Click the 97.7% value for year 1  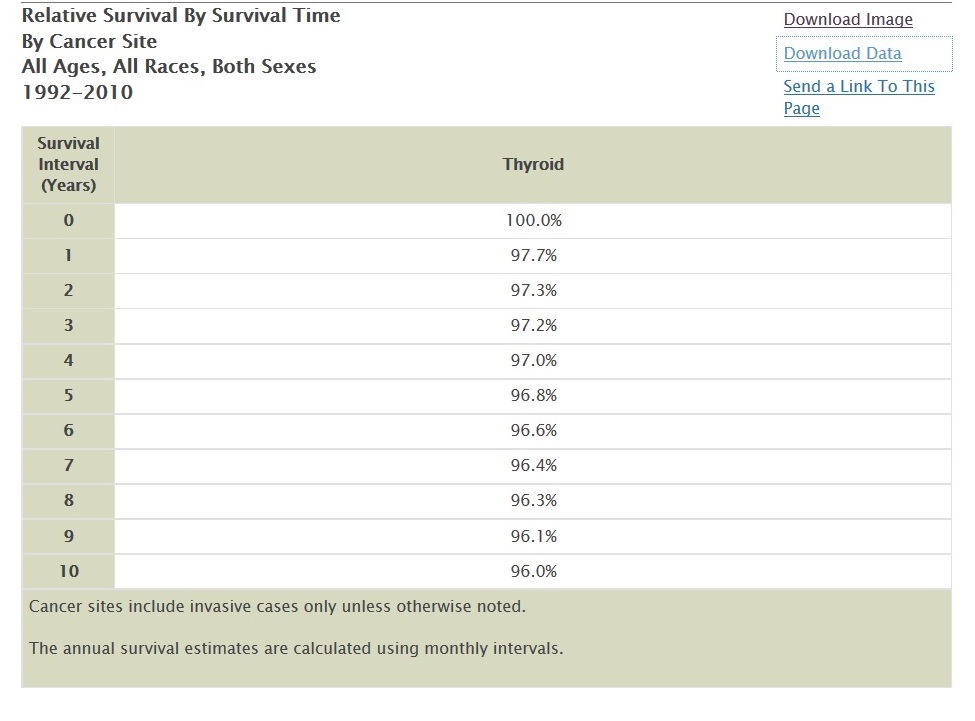pyautogui.click(x=533, y=256)
